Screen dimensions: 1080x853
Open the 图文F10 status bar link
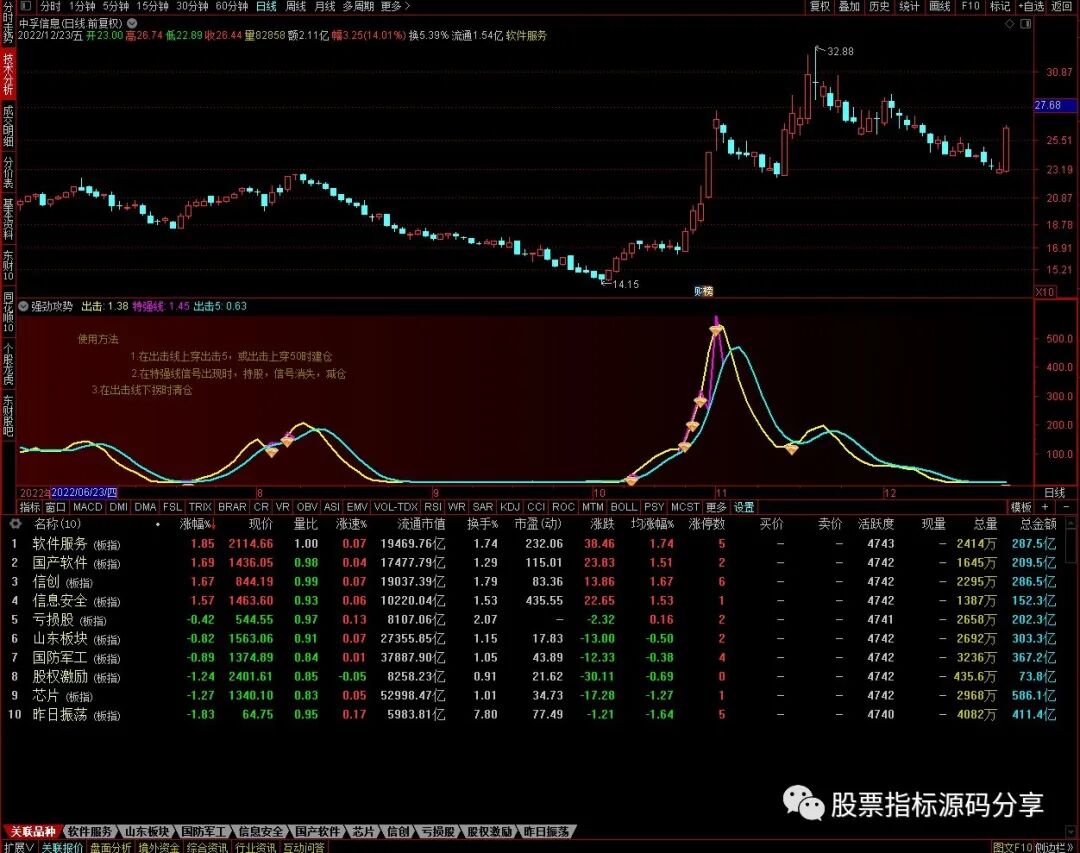[x=1012, y=847]
